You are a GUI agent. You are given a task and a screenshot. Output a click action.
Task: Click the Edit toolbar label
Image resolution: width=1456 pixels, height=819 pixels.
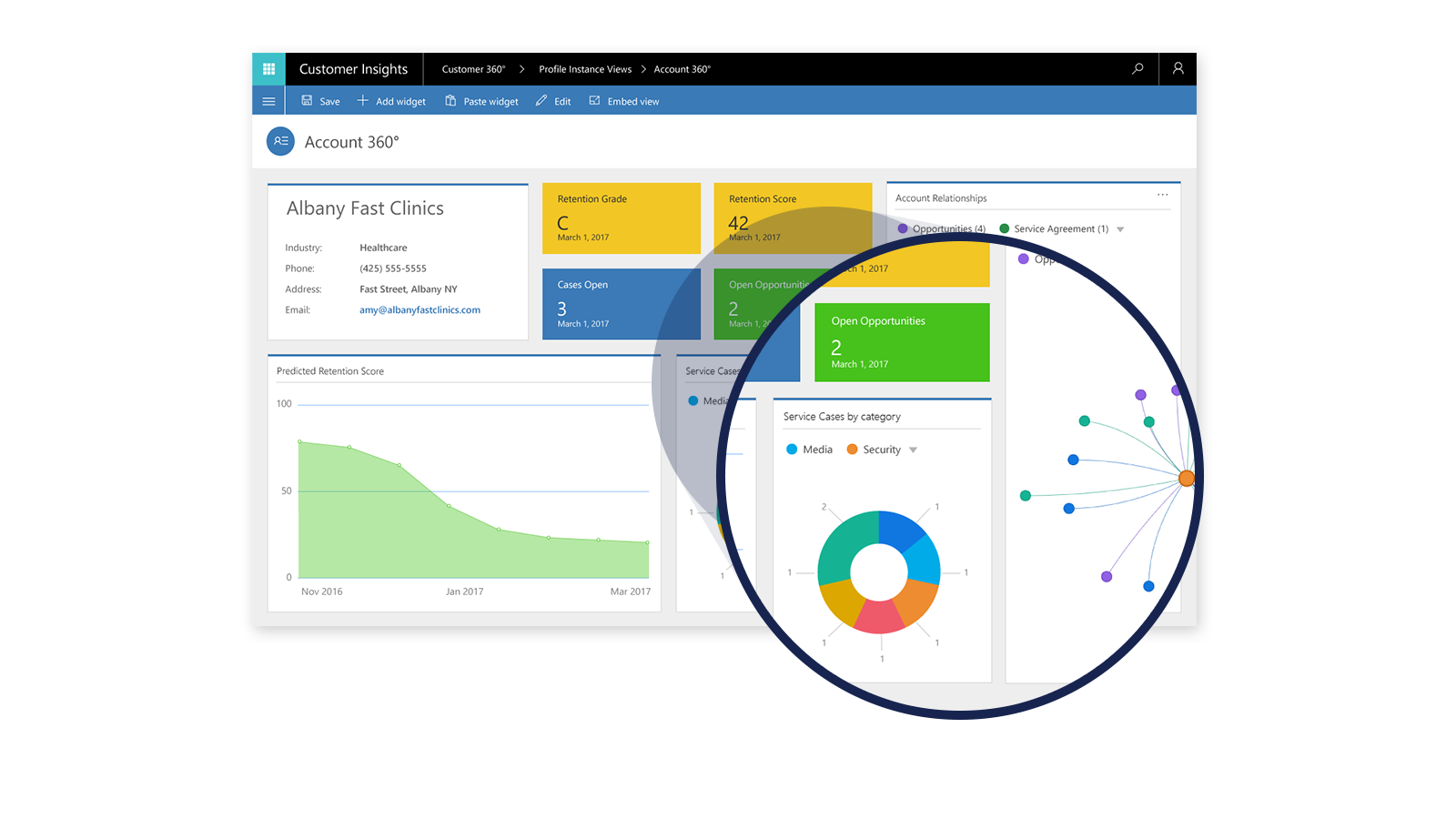(x=562, y=102)
